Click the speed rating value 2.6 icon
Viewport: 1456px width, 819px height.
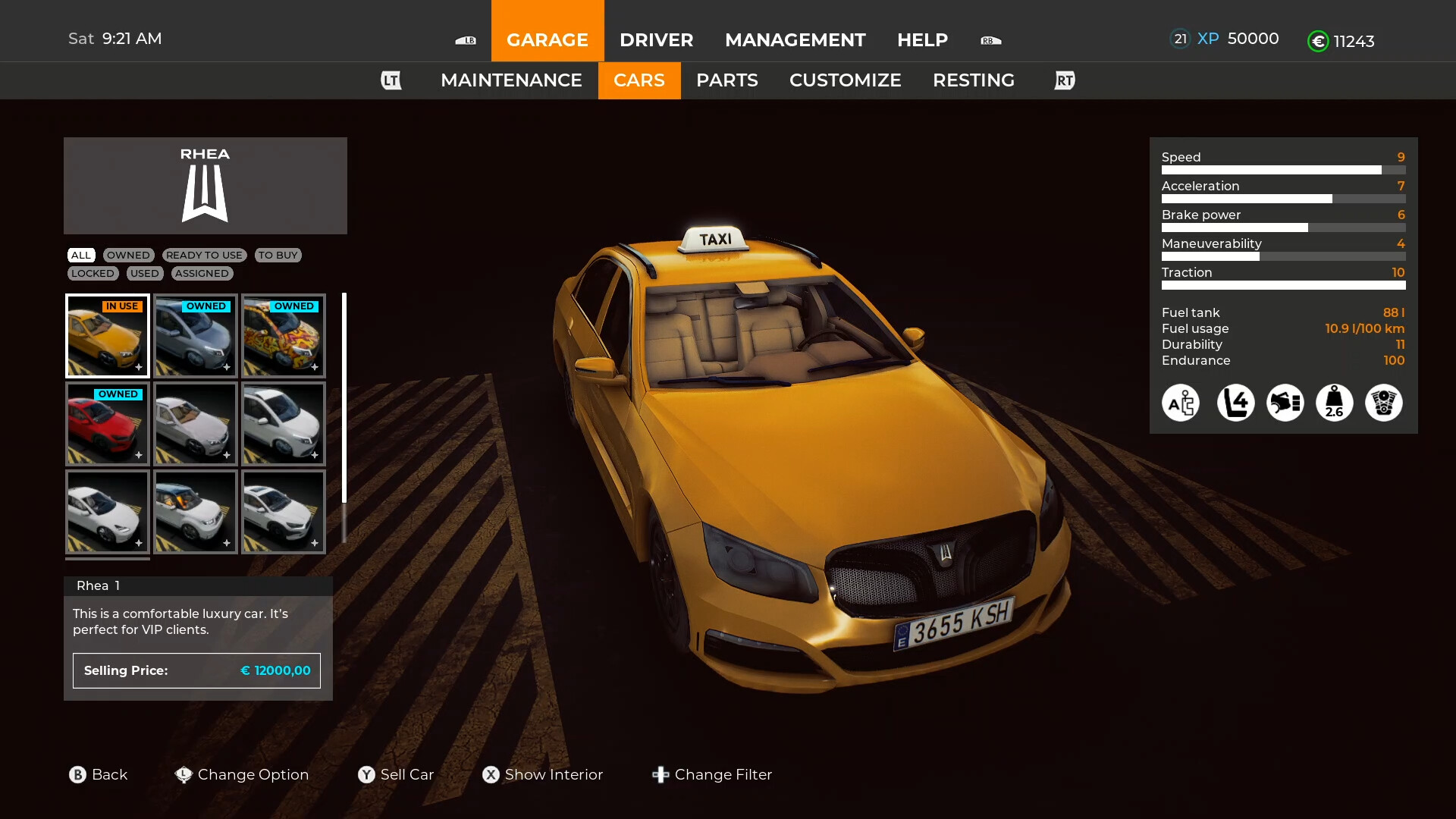[x=1335, y=403]
